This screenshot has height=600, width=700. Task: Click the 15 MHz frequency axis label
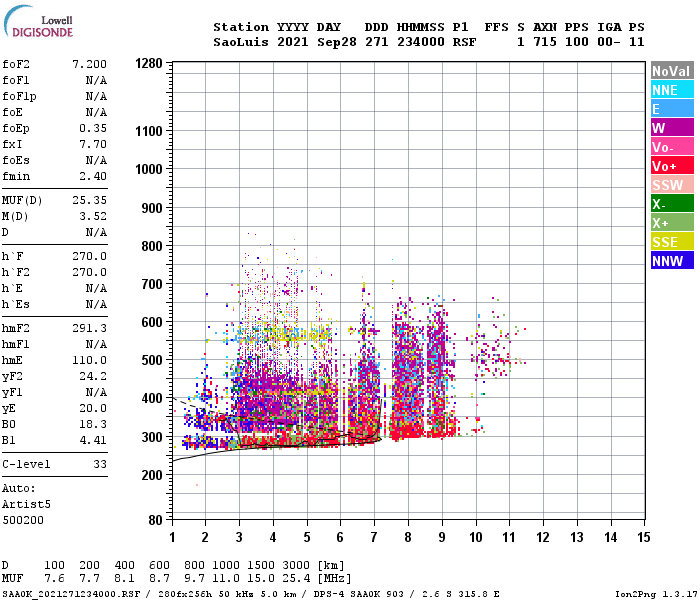click(x=644, y=537)
